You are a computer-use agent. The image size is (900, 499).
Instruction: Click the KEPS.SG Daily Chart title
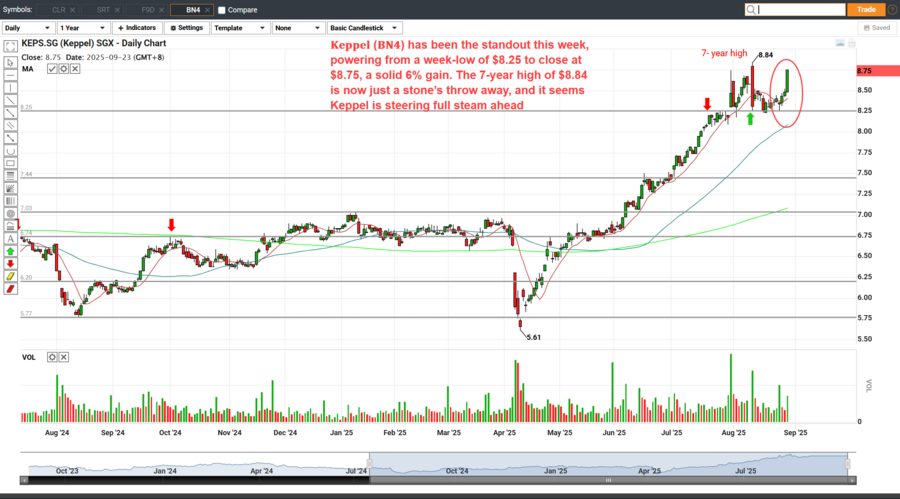point(94,43)
